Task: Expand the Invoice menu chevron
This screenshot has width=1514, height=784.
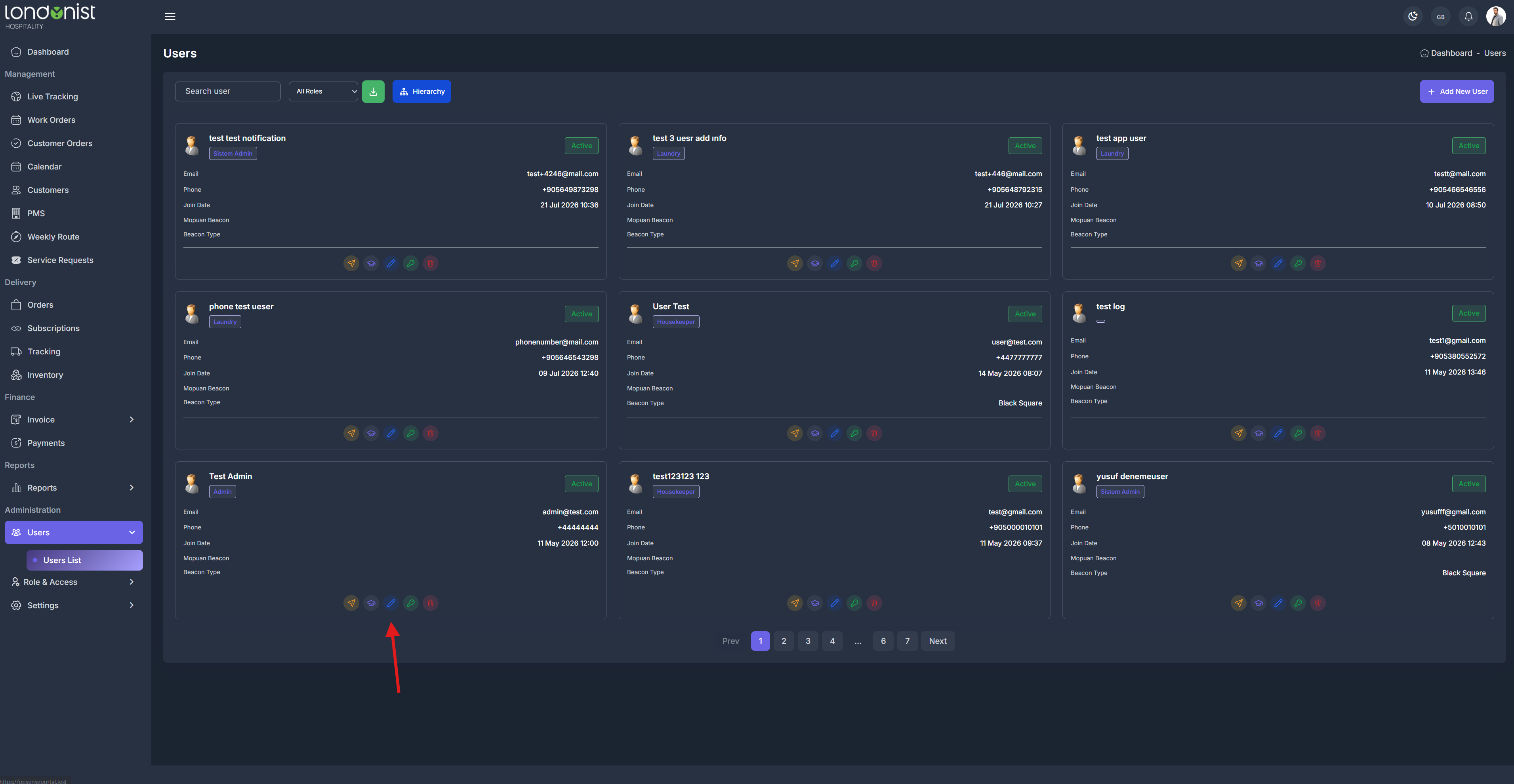Action: click(x=132, y=419)
